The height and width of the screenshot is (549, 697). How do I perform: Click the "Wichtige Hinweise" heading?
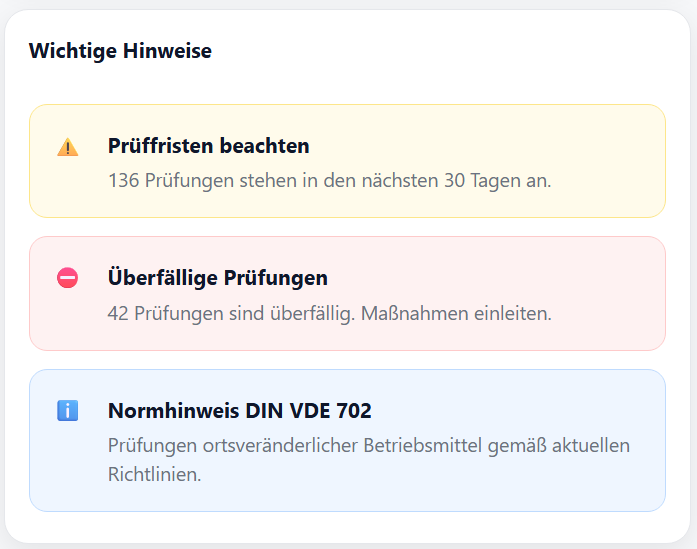tap(120, 51)
